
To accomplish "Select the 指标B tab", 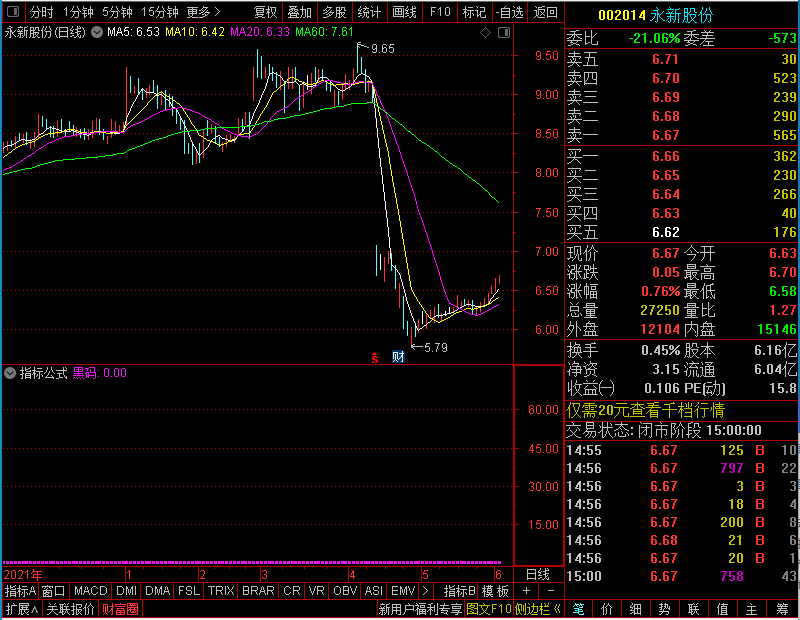I will [x=460, y=591].
